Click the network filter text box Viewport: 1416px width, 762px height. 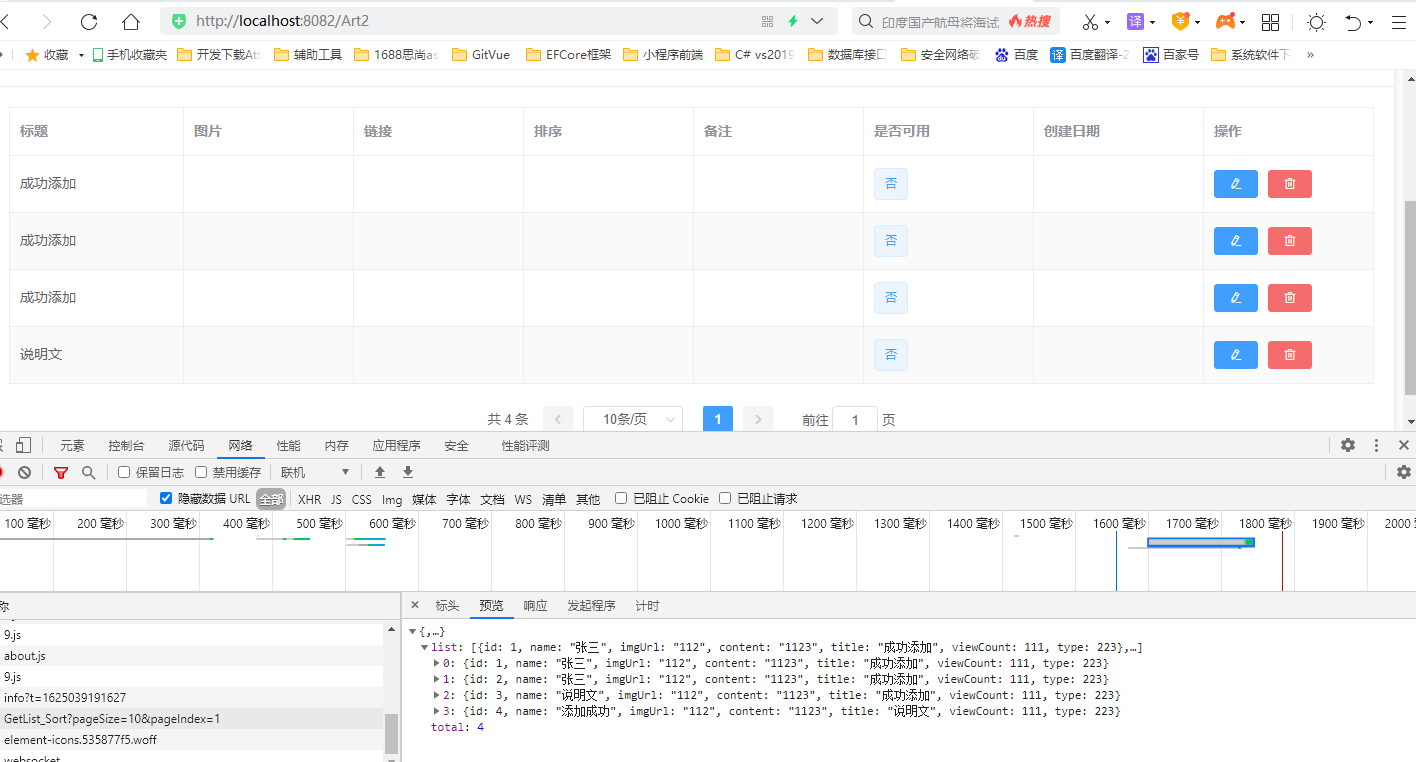(x=73, y=499)
